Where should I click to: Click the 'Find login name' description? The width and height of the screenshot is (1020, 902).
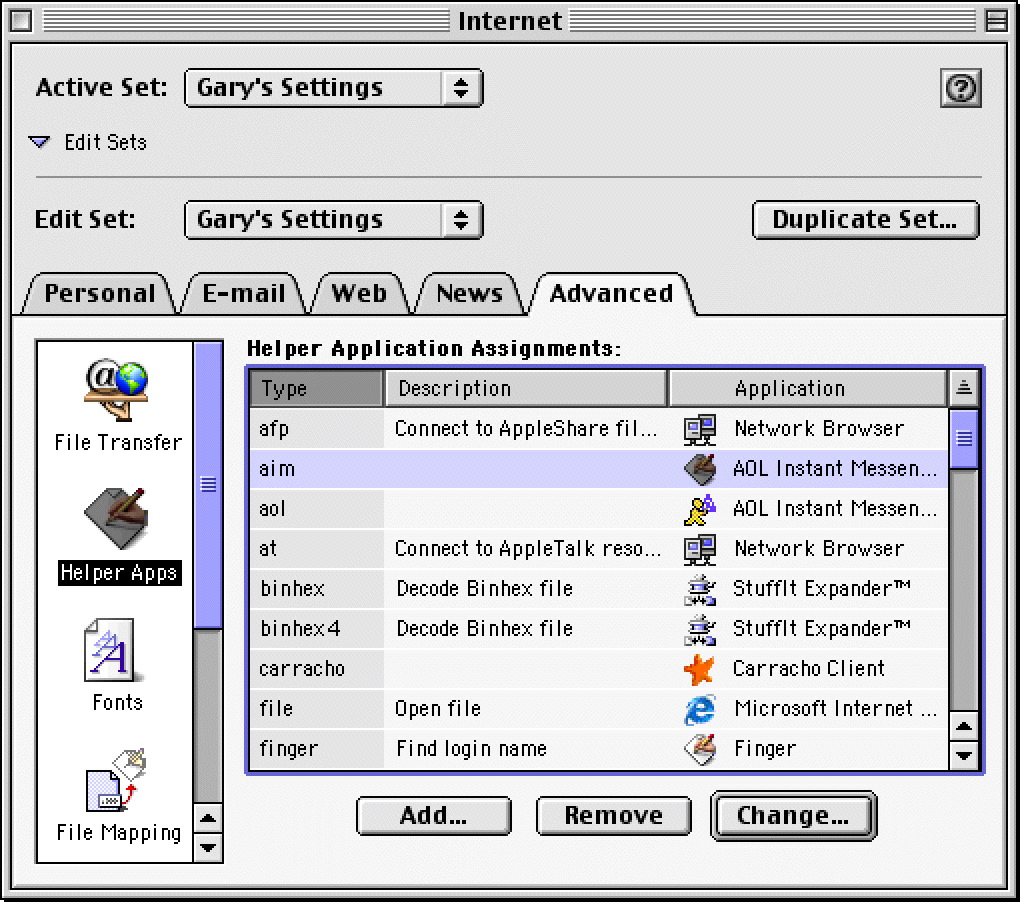472,749
